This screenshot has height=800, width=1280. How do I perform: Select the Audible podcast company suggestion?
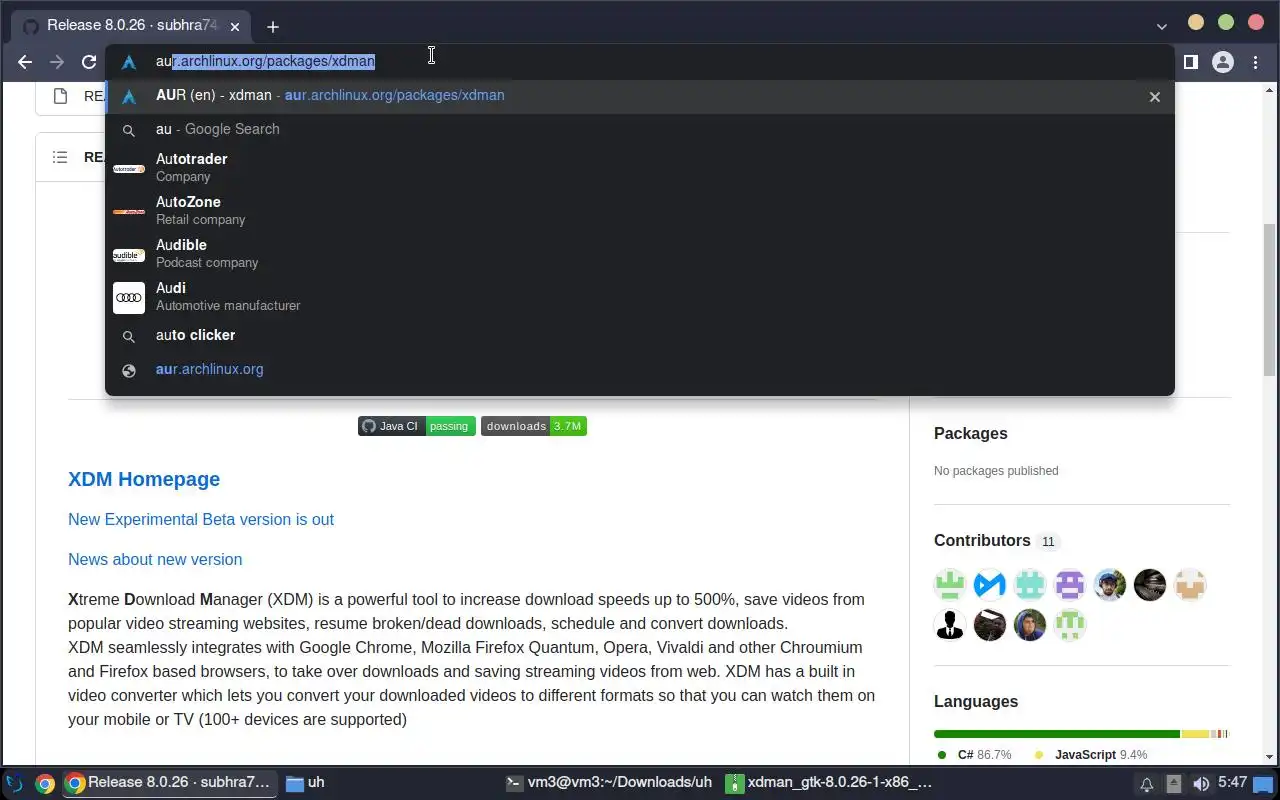pos(640,253)
